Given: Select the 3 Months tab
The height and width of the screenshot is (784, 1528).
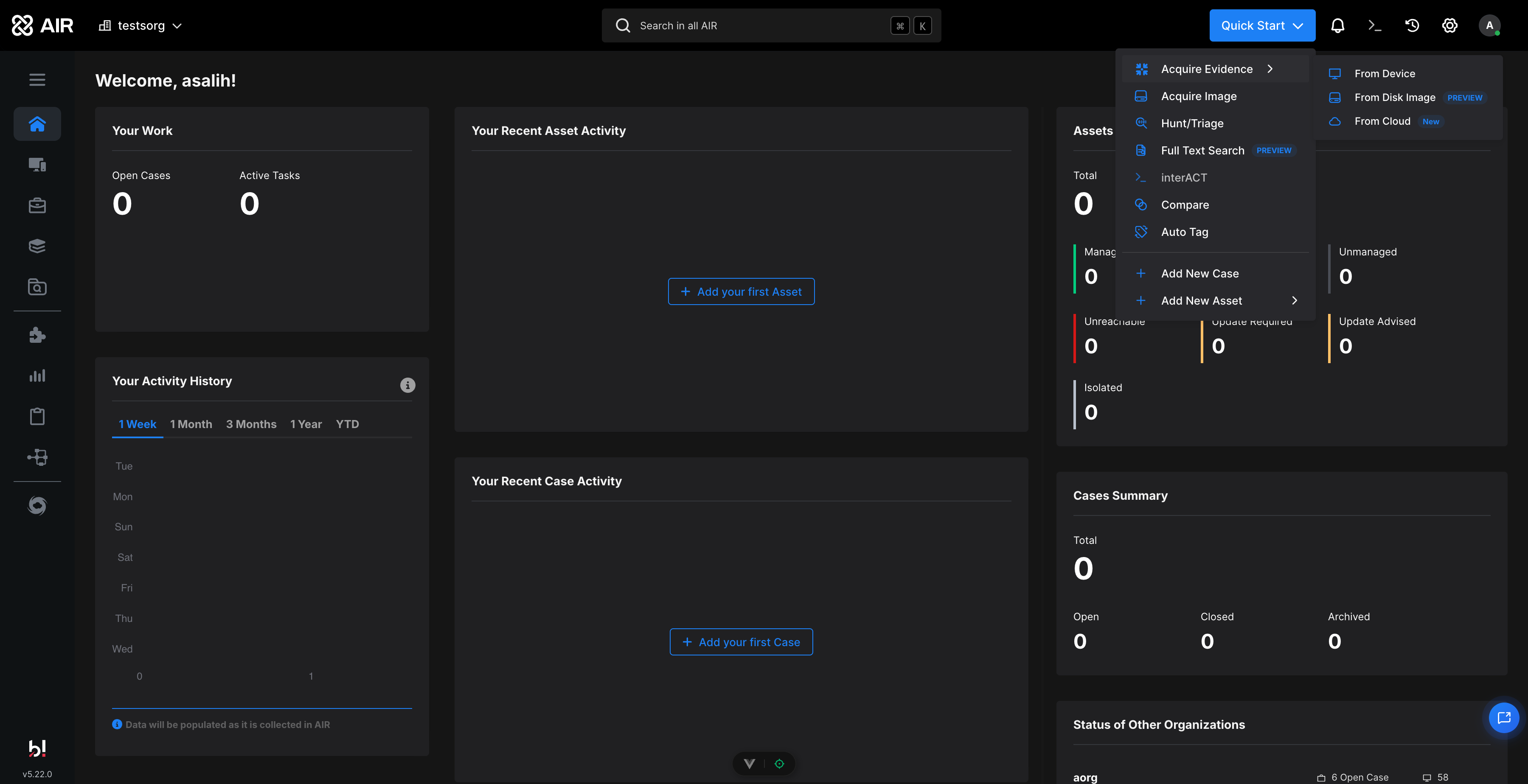Looking at the screenshot, I should click(x=252, y=424).
